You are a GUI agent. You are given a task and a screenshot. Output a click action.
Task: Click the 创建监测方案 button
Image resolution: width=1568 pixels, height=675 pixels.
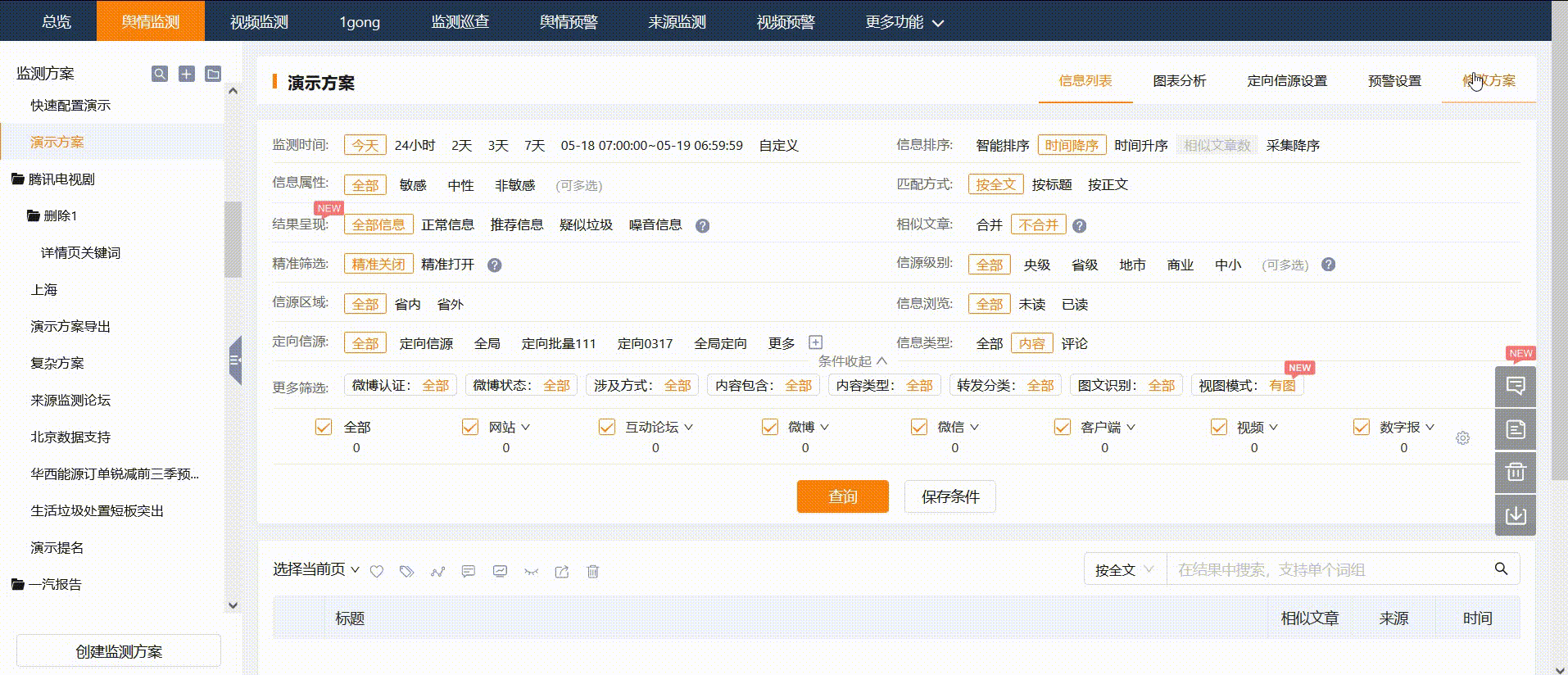click(x=119, y=651)
